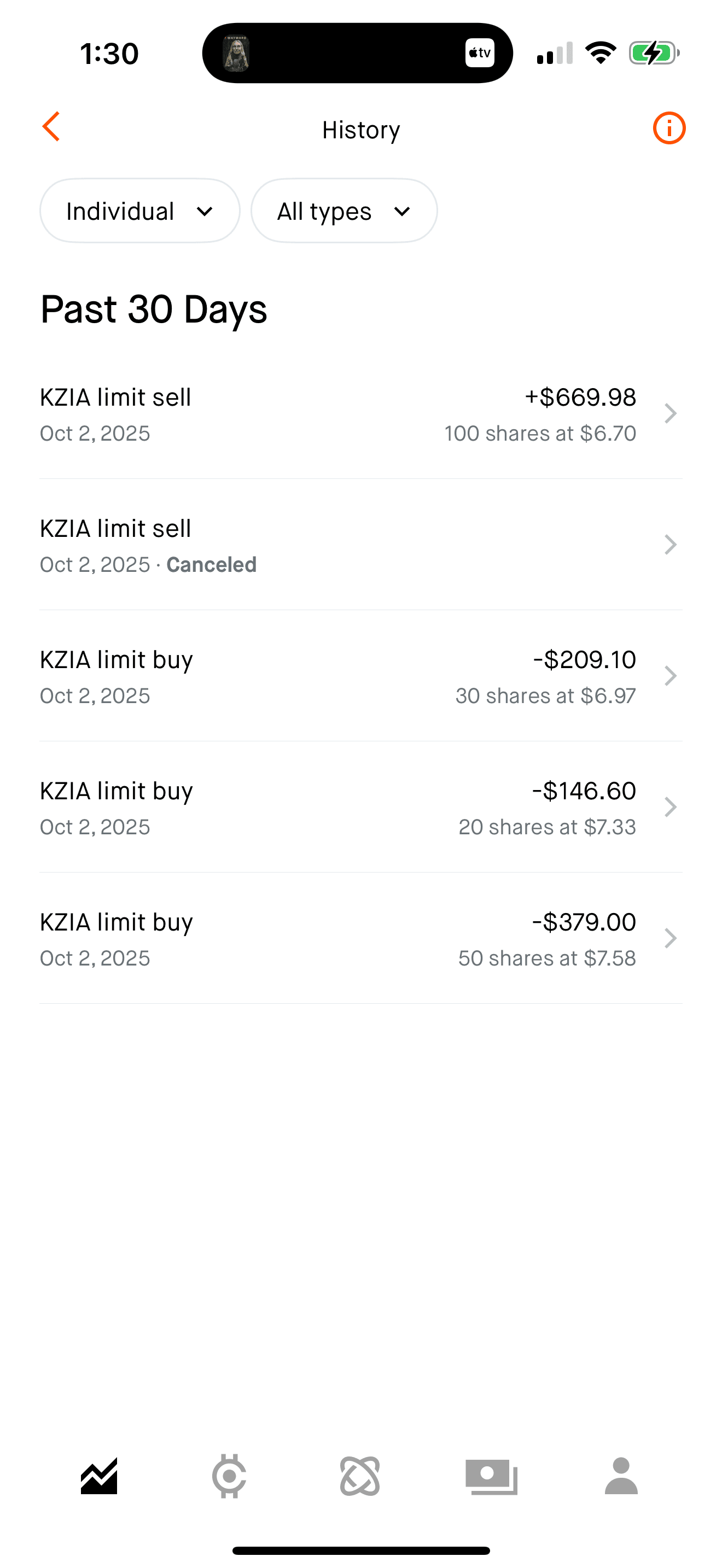Tap the Apple TV live activity icon

pyautogui.click(x=480, y=53)
